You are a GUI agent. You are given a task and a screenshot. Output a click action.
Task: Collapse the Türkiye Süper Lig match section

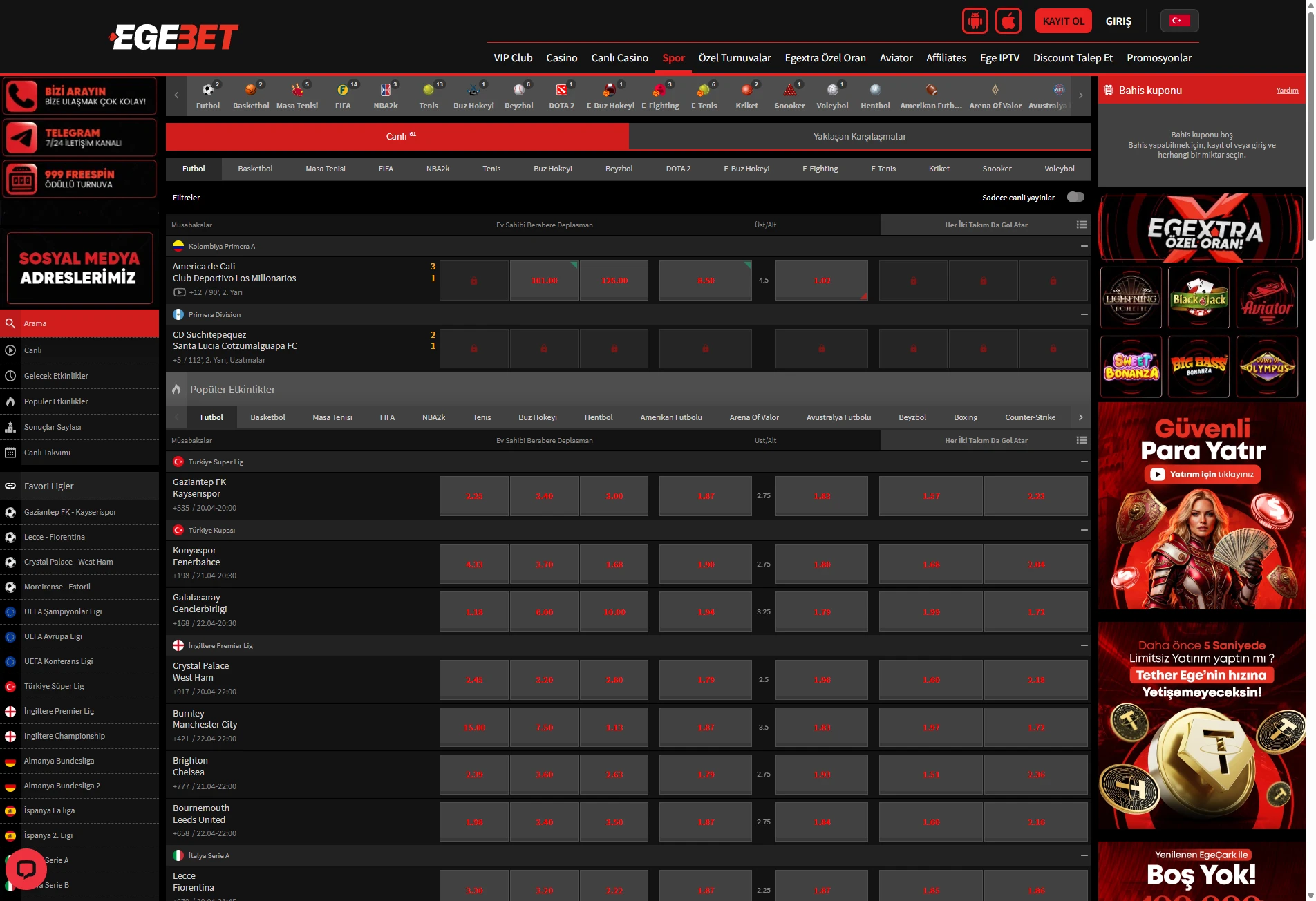[x=1084, y=462]
